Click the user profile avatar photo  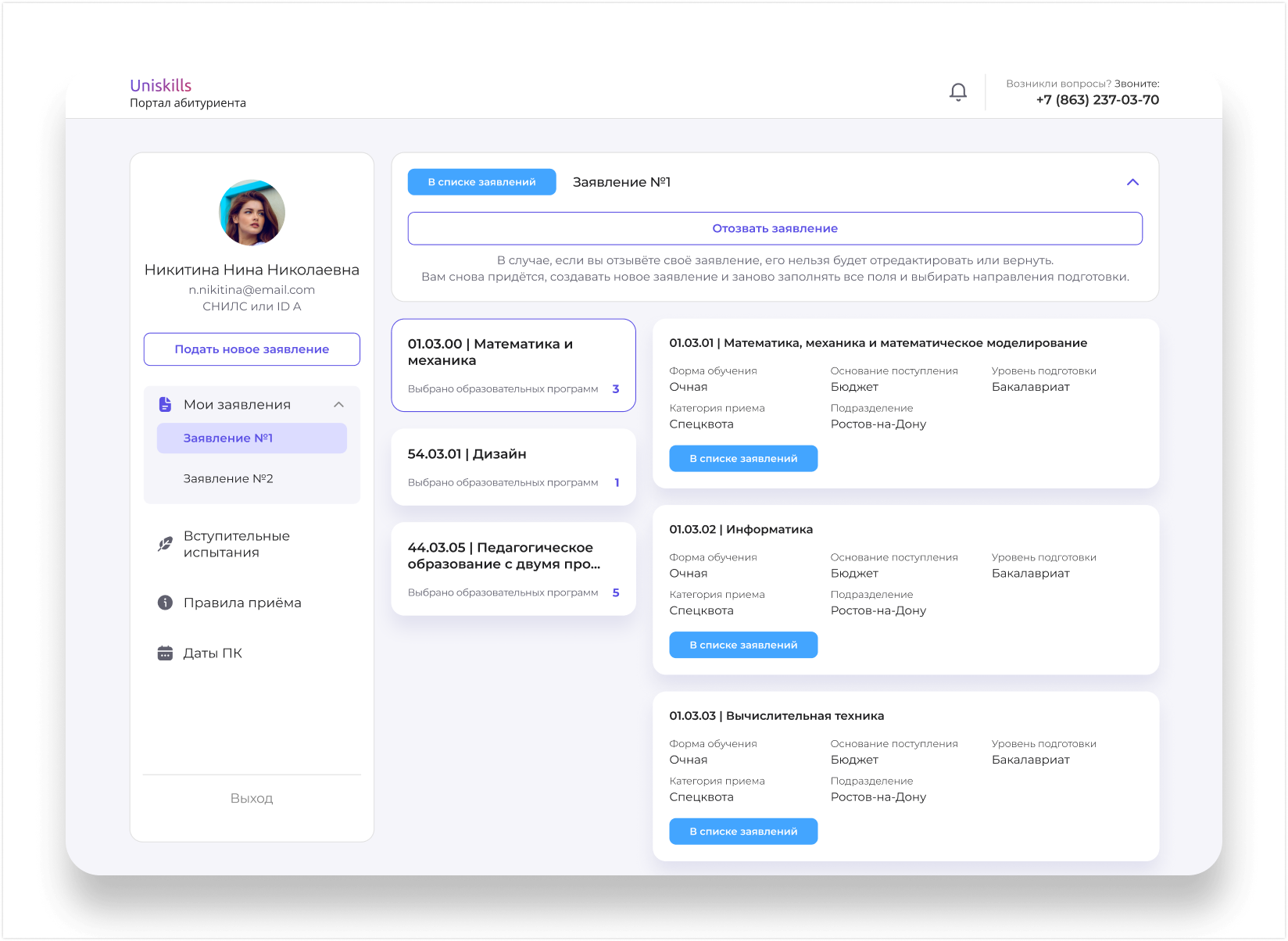252,213
